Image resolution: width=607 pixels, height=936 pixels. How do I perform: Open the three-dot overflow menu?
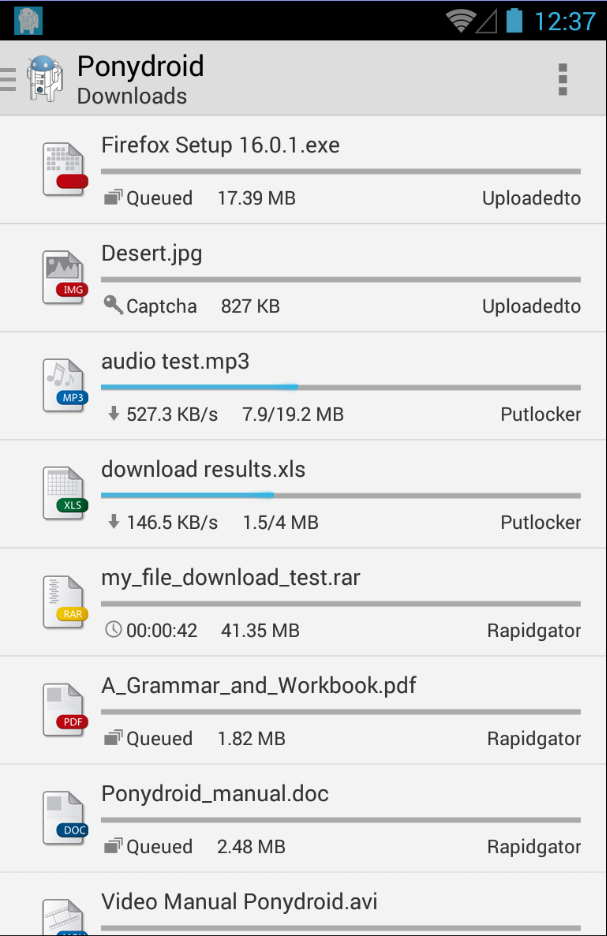(563, 79)
